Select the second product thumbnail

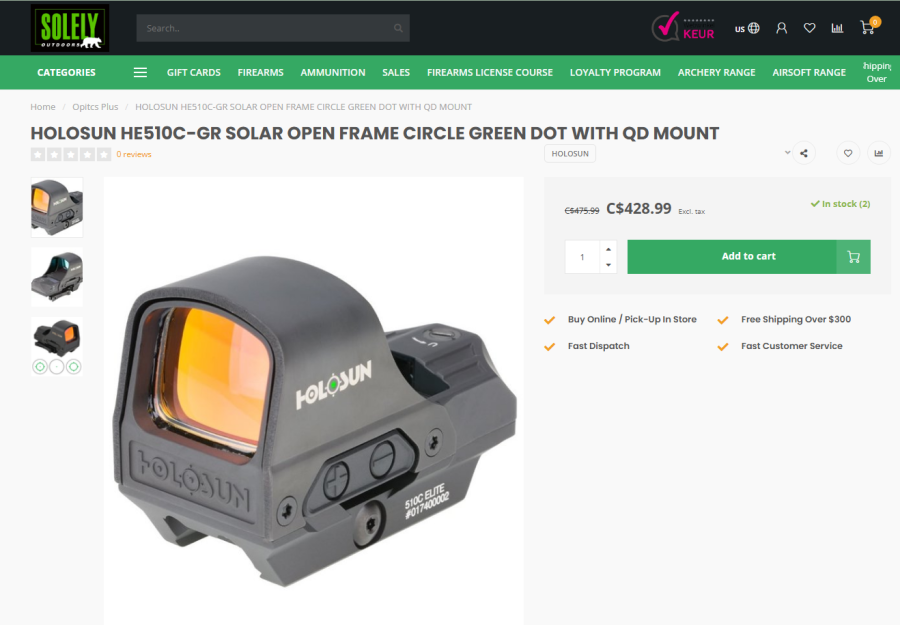coord(57,277)
